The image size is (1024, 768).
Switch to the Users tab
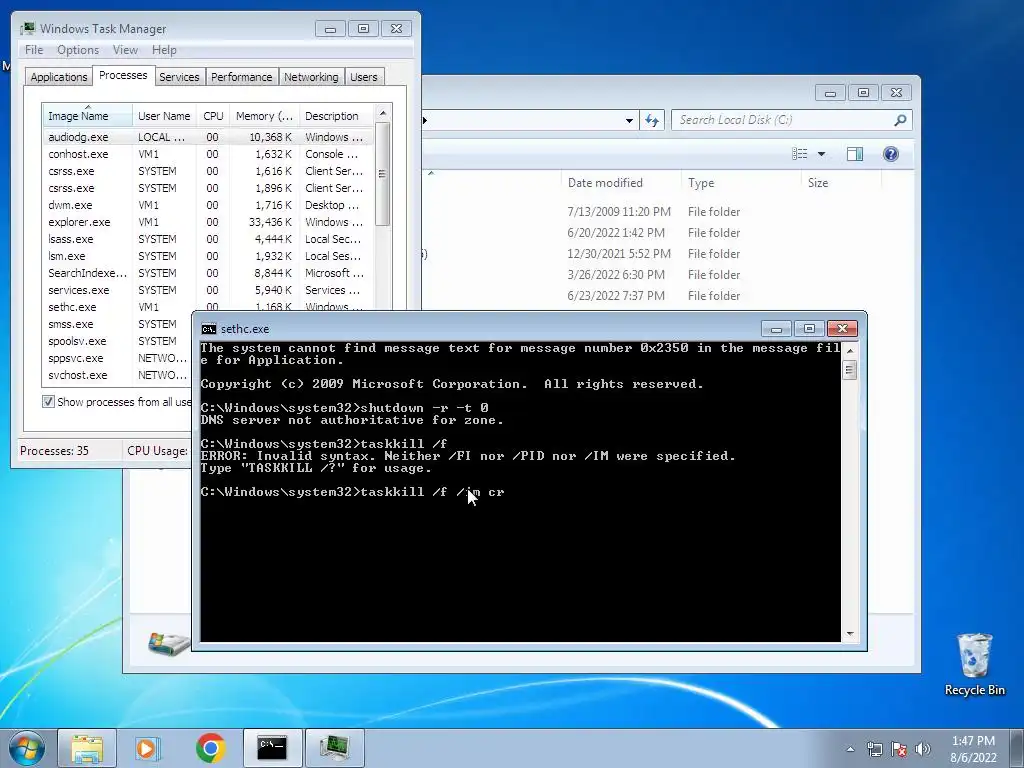pos(364,77)
